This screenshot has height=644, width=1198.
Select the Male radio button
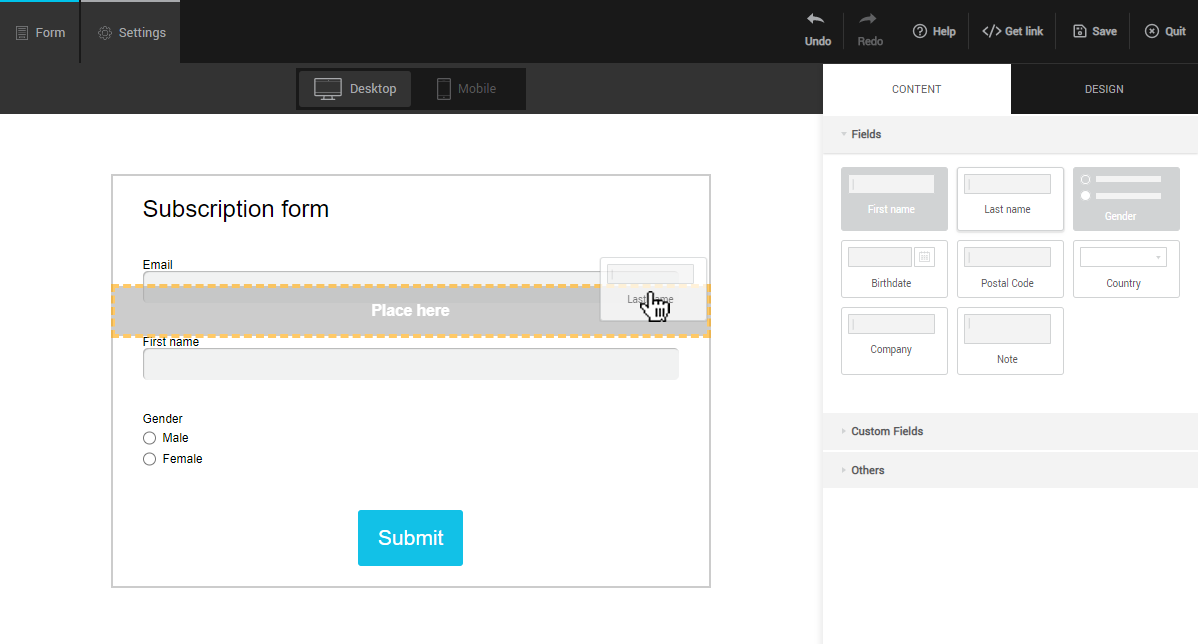pyautogui.click(x=150, y=438)
